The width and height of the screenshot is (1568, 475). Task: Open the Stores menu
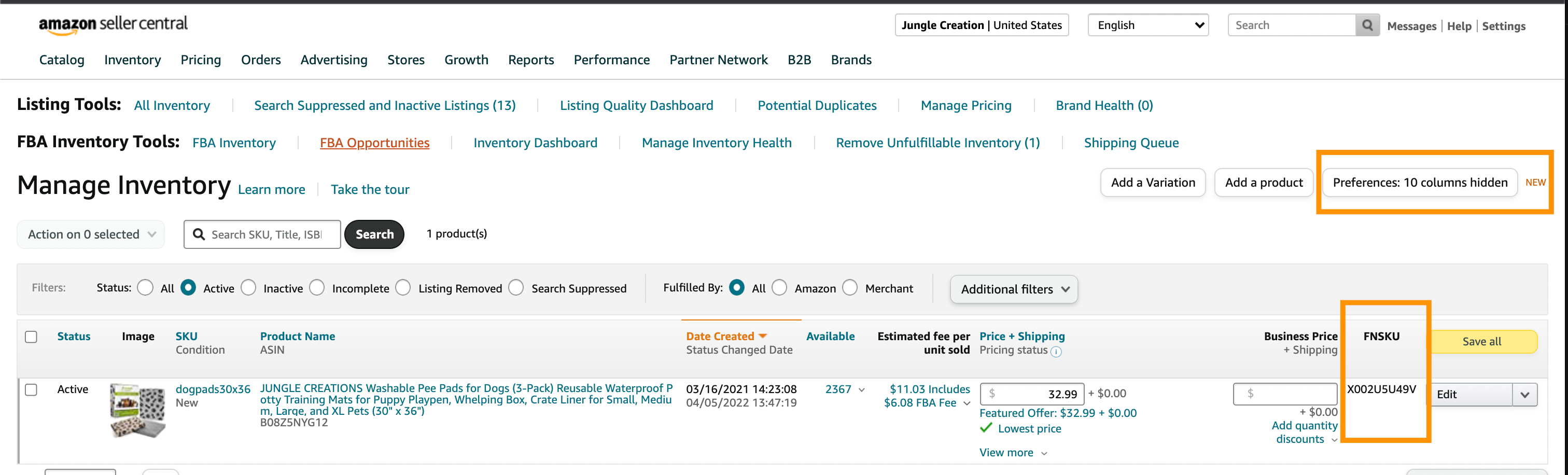pos(406,60)
